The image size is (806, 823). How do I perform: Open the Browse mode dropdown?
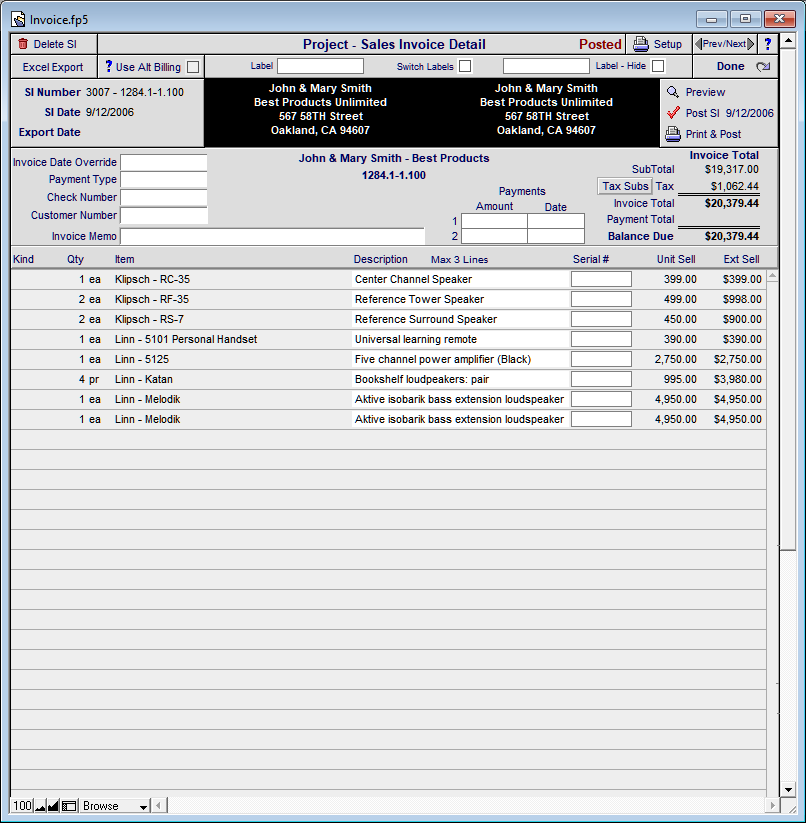click(x=115, y=806)
